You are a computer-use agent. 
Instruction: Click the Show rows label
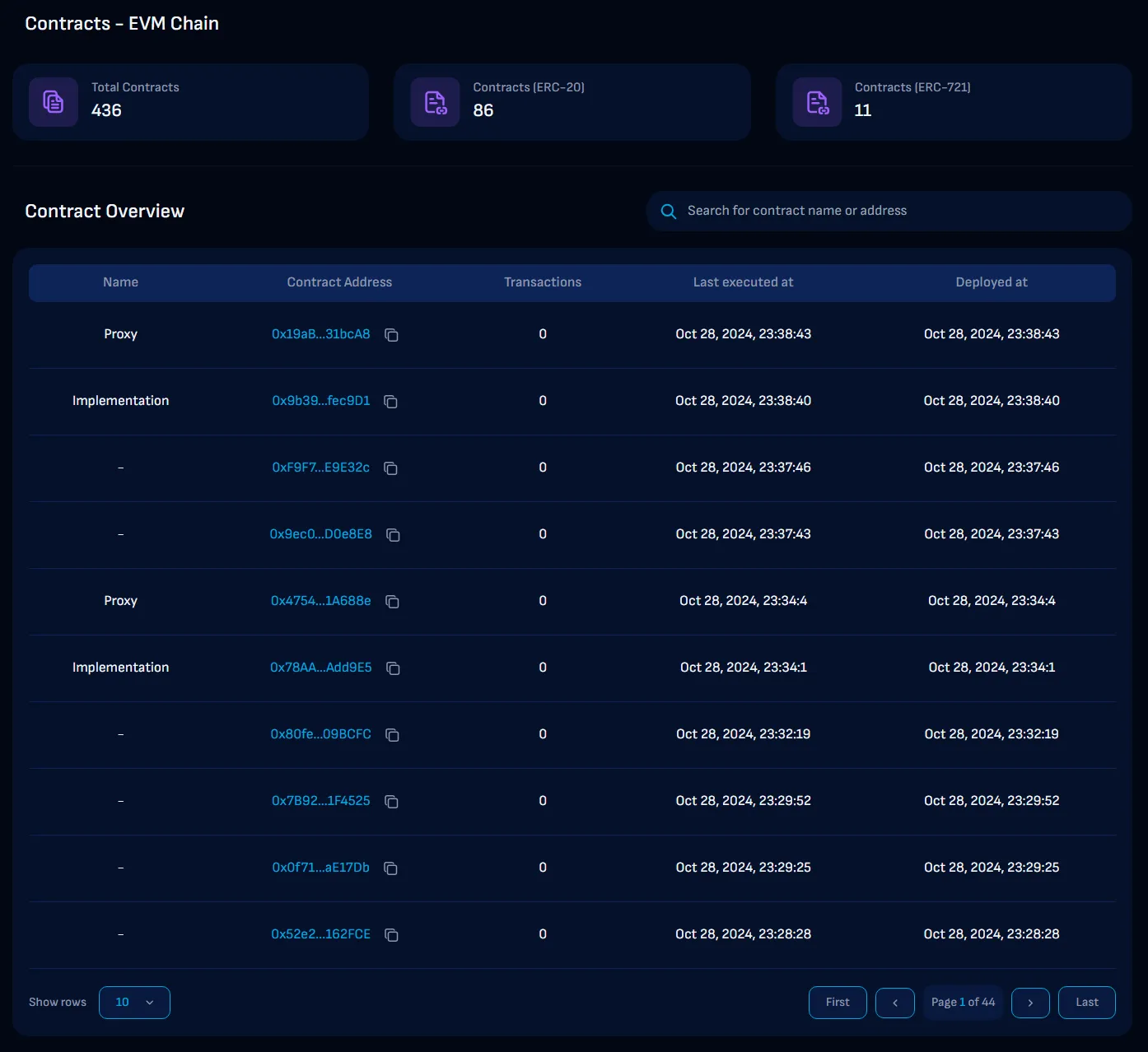coord(58,1003)
